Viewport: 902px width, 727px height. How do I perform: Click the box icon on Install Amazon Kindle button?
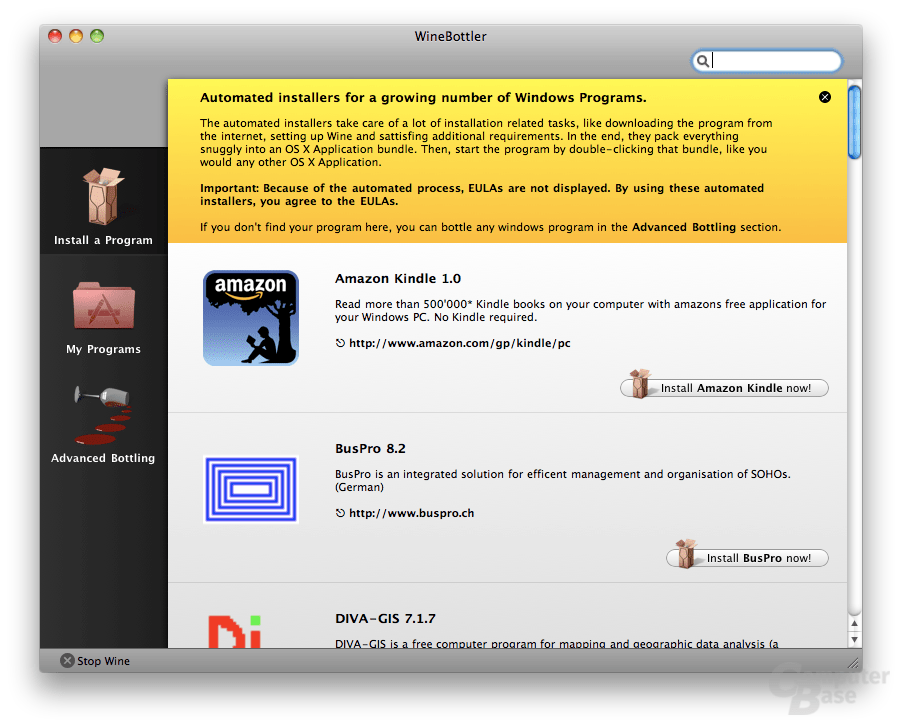639,384
